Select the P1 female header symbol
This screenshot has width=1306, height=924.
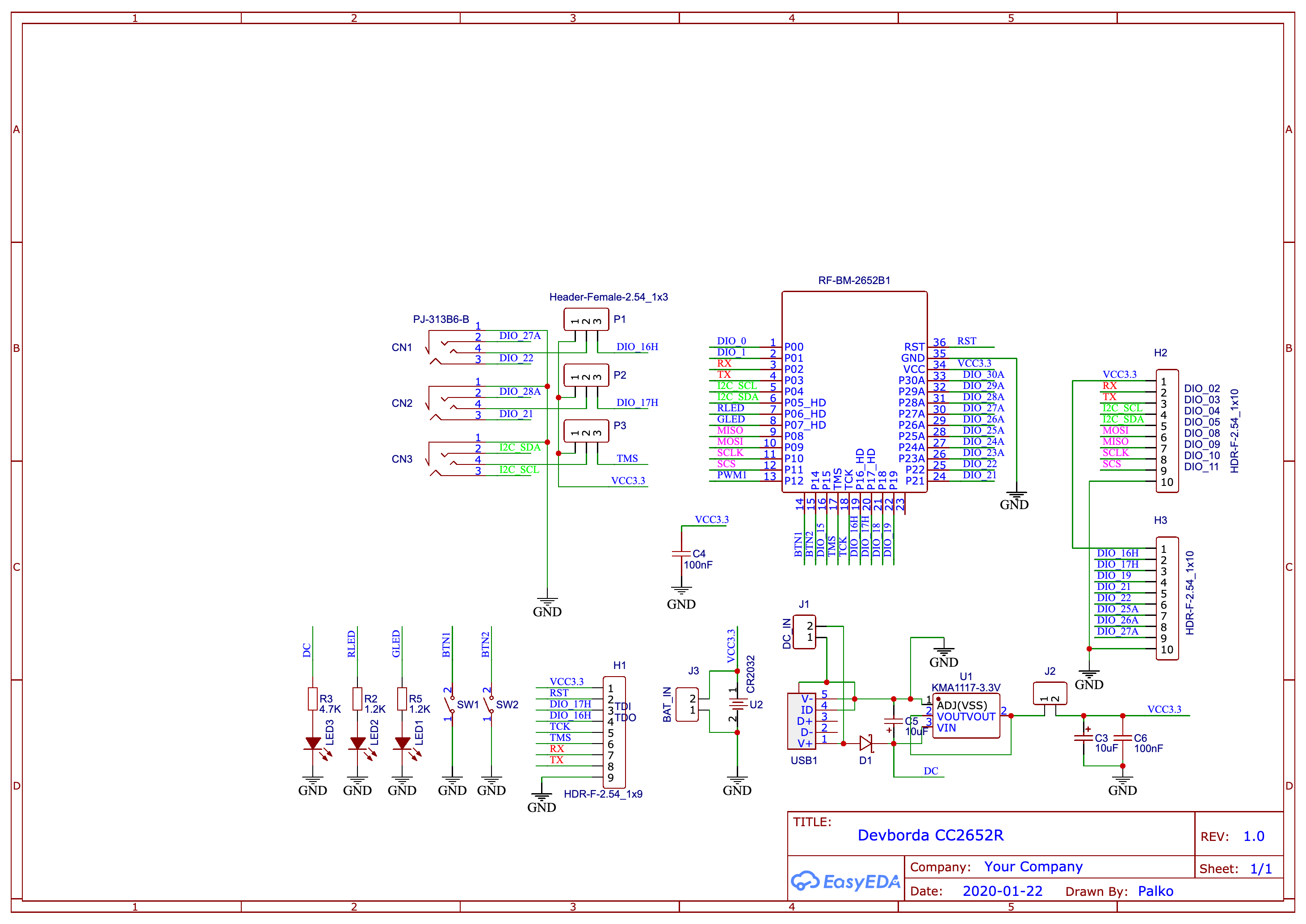(586, 320)
